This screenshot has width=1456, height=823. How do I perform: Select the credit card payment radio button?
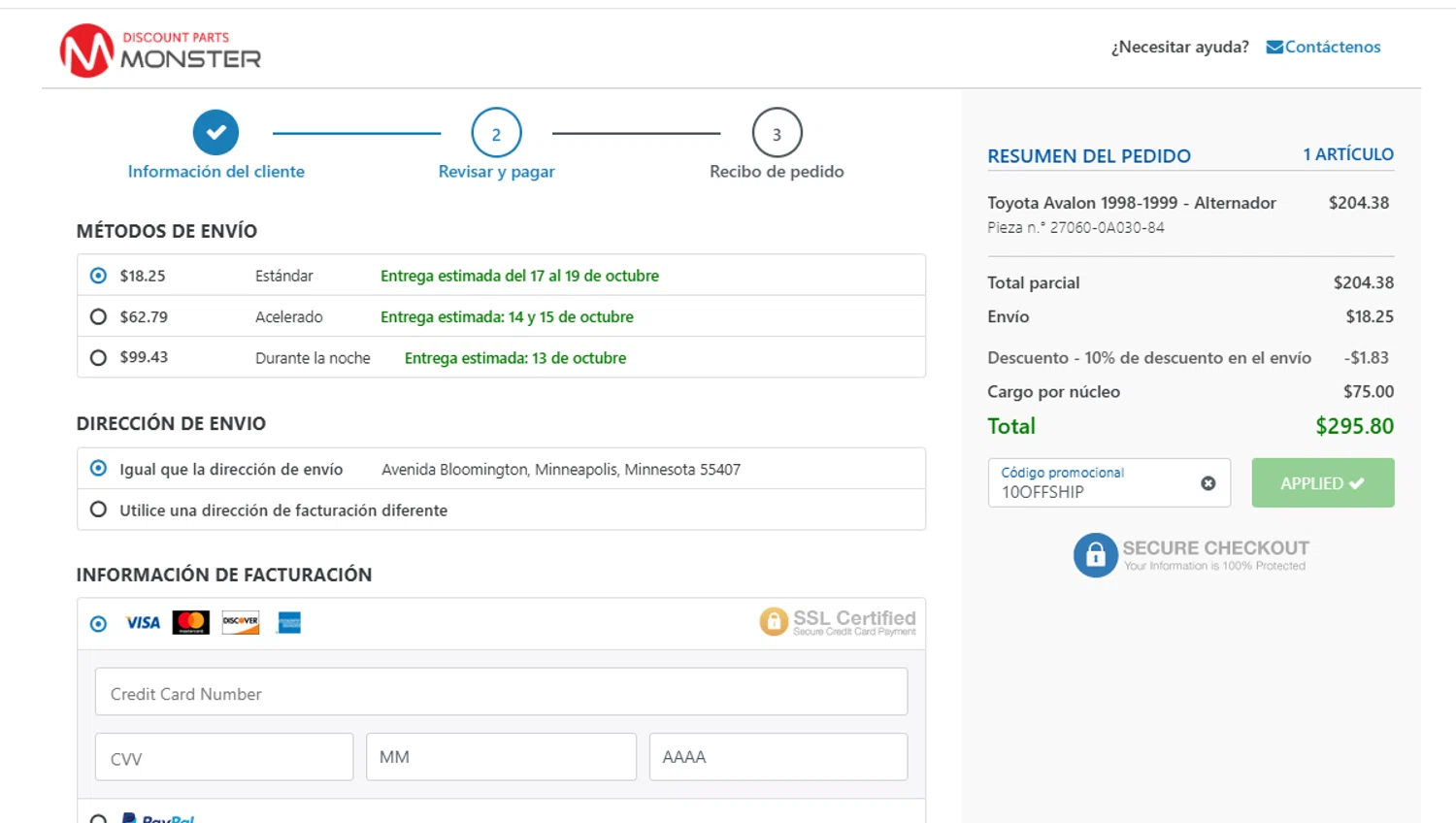pos(98,624)
